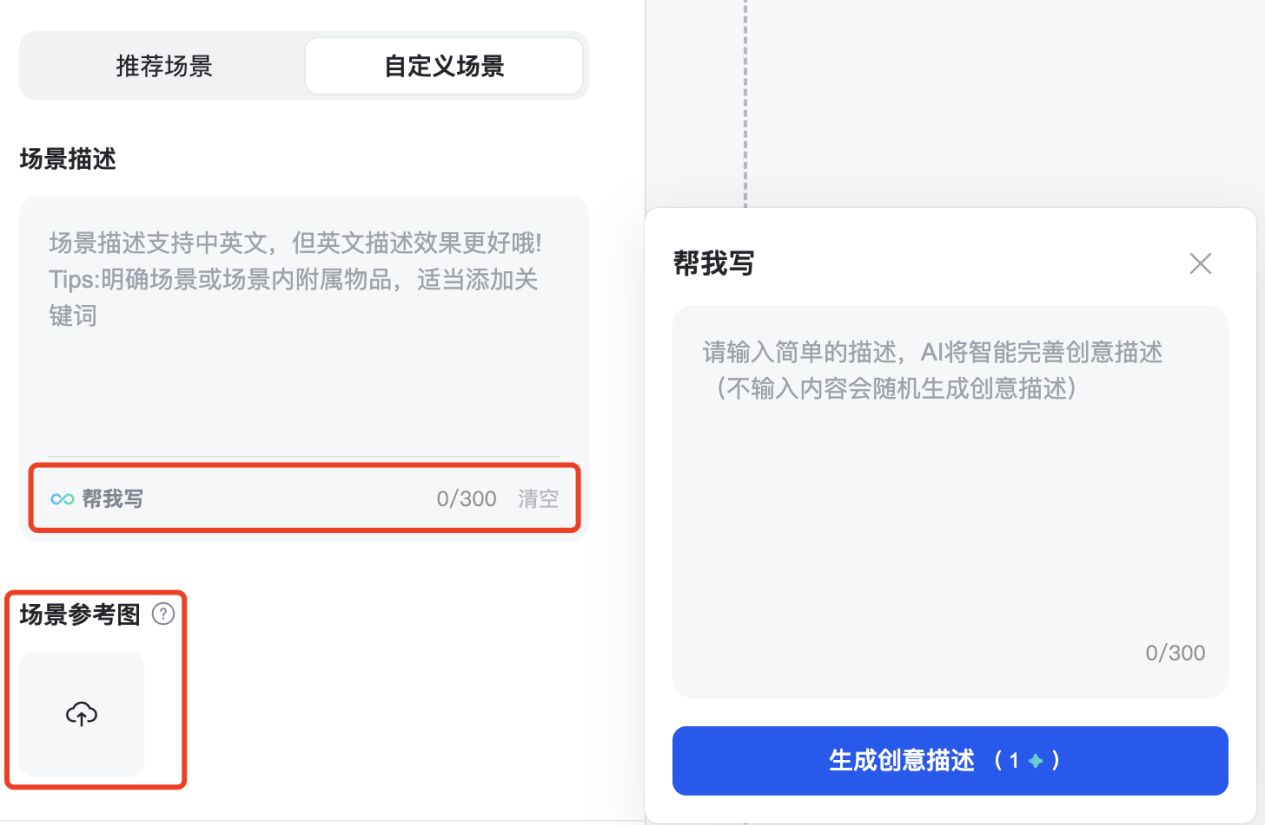The width and height of the screenshot is (1265, 825).
Task: Click the 帮我写 popup title
Action: (x=714, y=264)
